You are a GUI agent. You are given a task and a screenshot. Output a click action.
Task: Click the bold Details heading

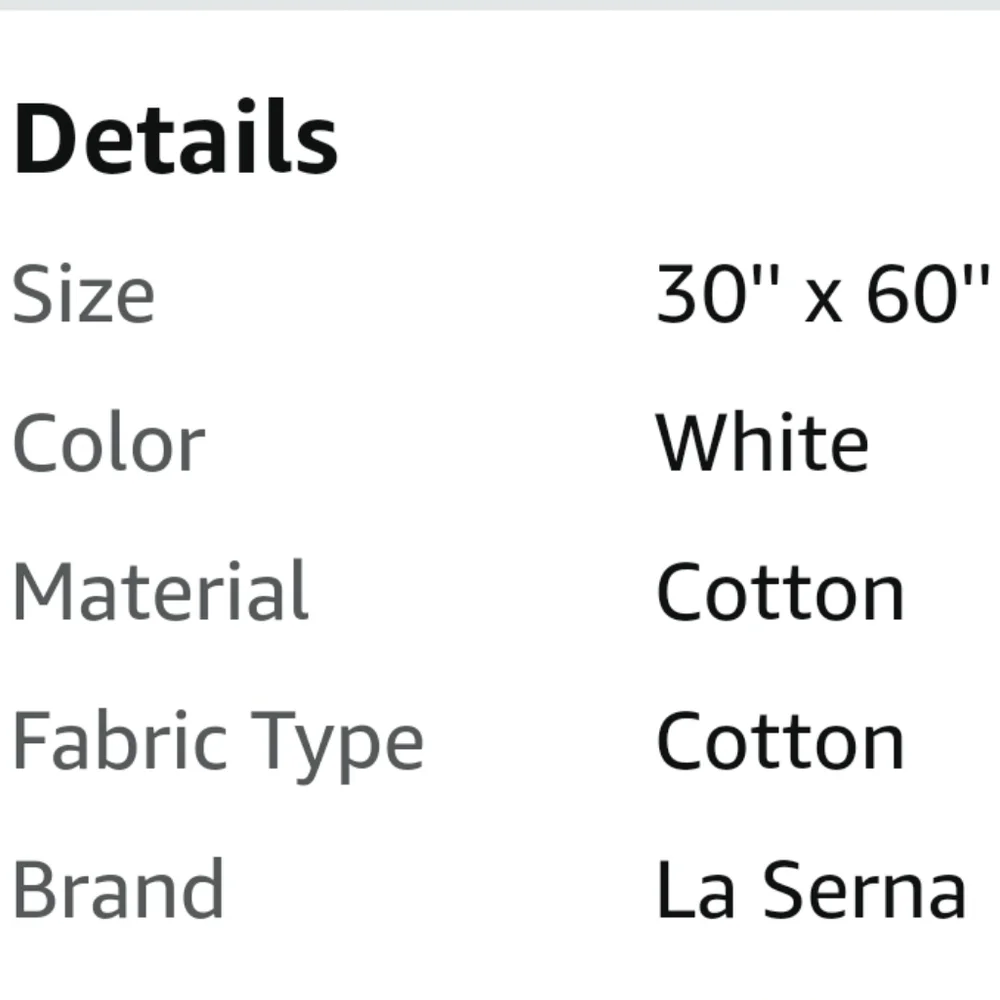[176, 137]
